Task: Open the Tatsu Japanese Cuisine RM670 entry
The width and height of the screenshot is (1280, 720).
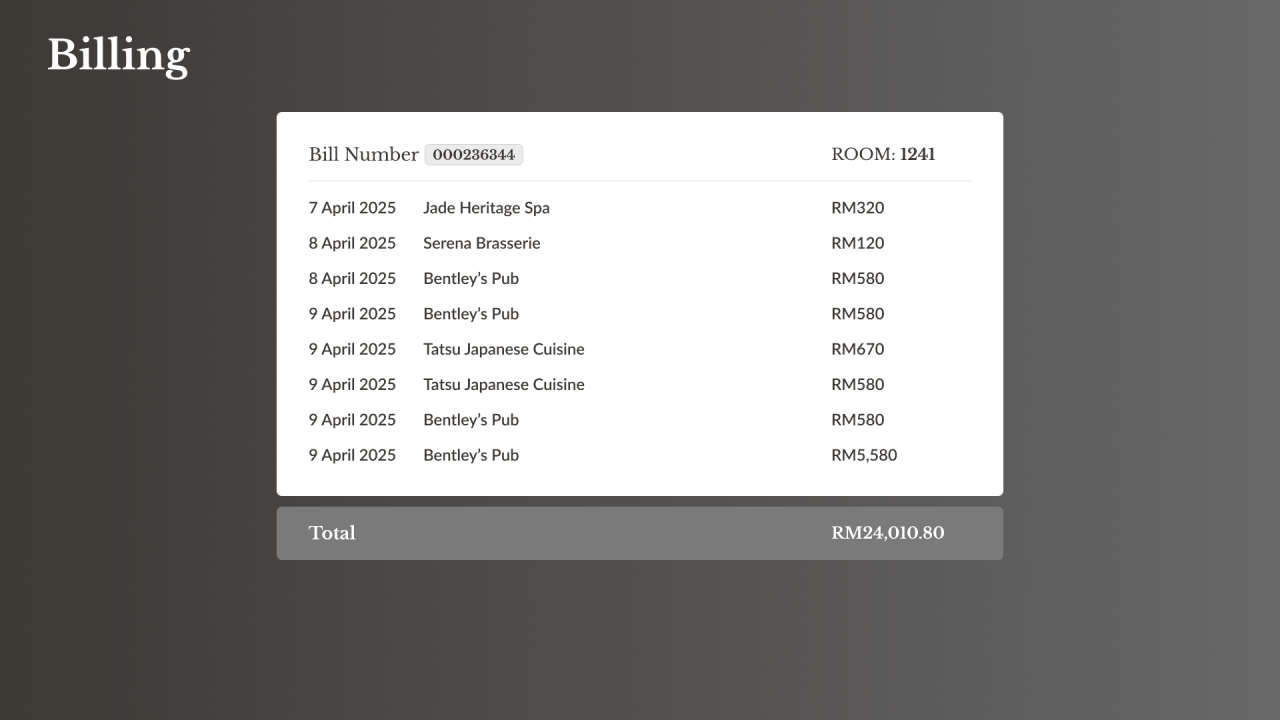Action: (x=503, y=349)
